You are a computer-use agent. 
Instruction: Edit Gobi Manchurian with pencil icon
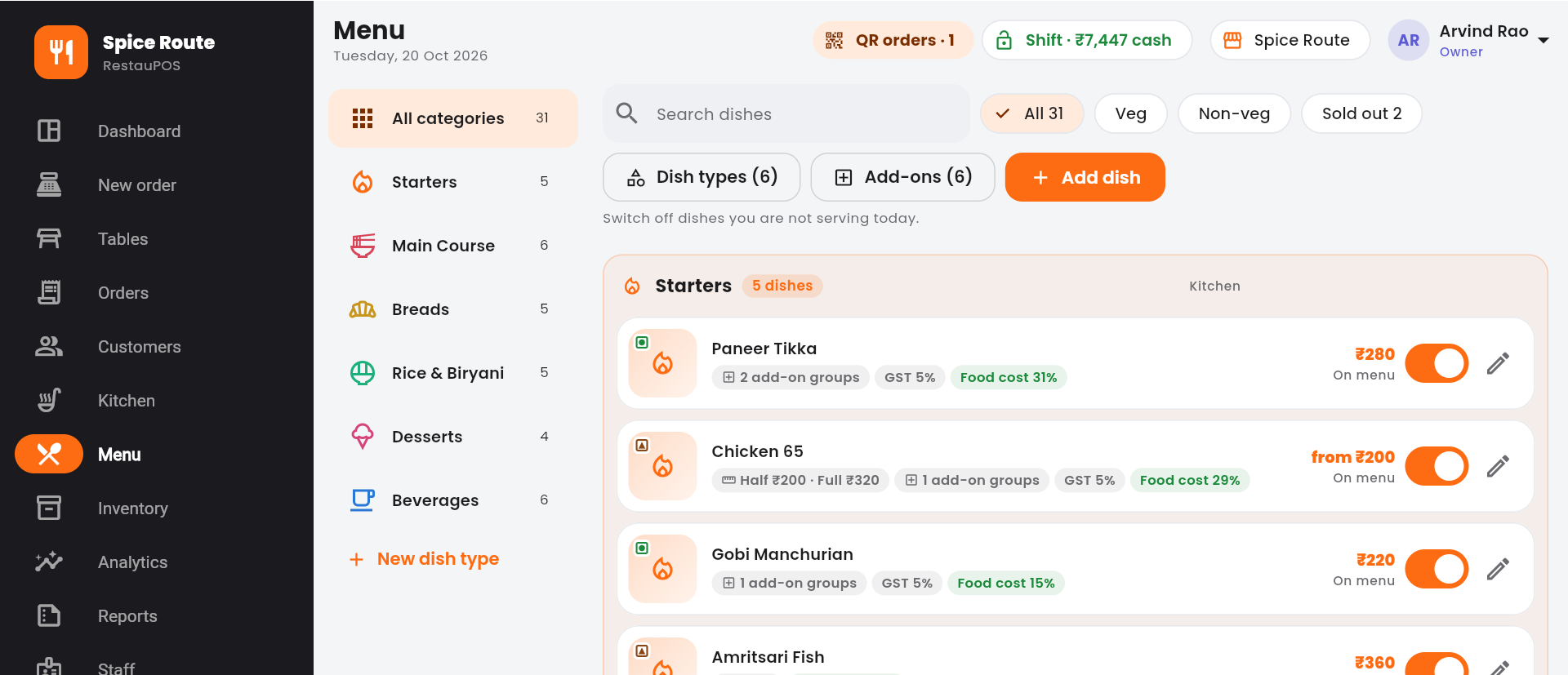point(1498,569)
